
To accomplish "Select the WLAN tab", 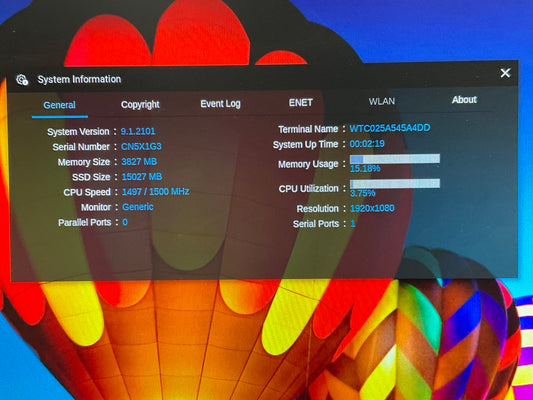I will [x=382, y=101].
